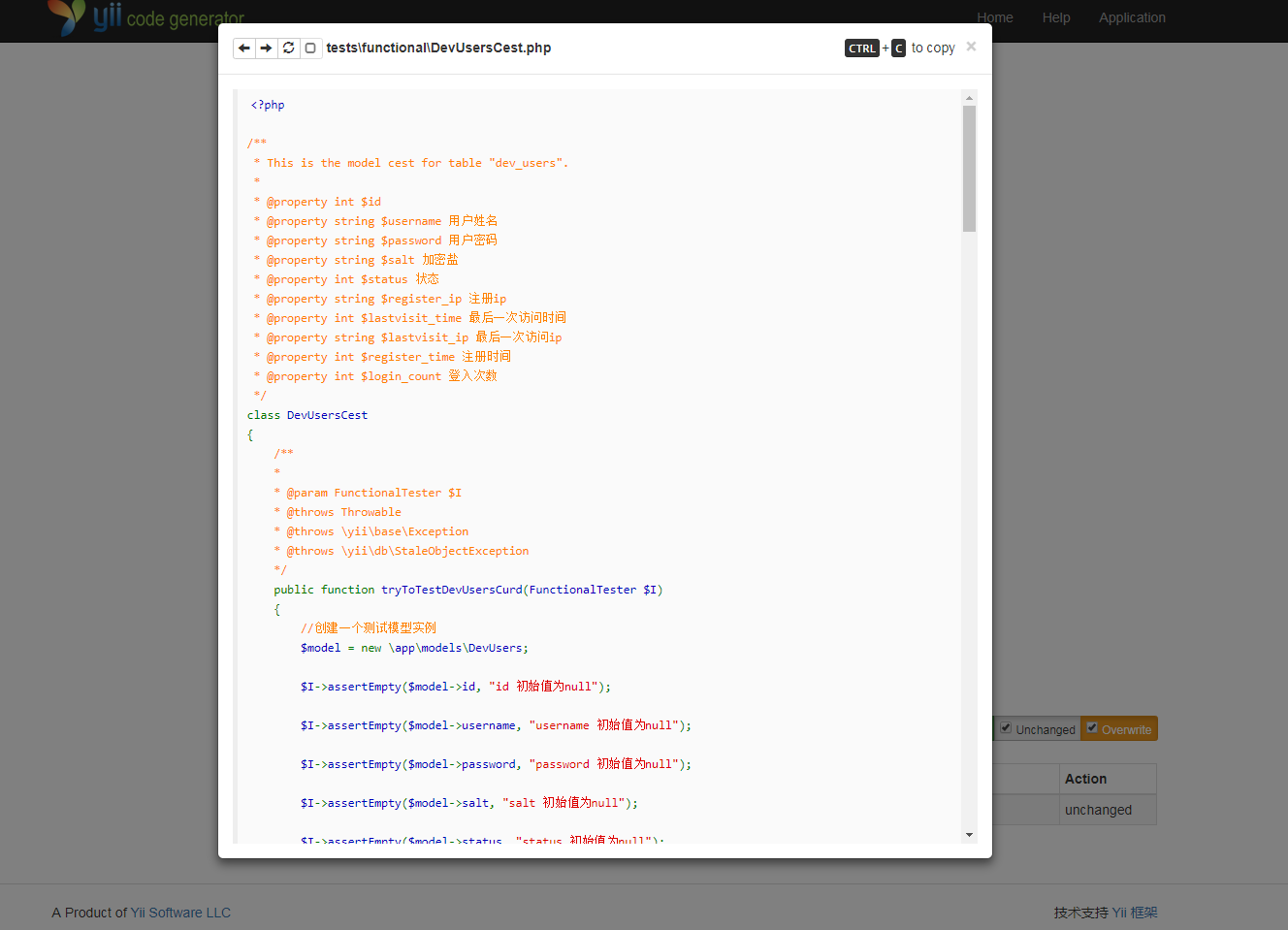Click the '@property string $register_ip' line
The image size is (1288, 930).
click(x=380, y=299)
